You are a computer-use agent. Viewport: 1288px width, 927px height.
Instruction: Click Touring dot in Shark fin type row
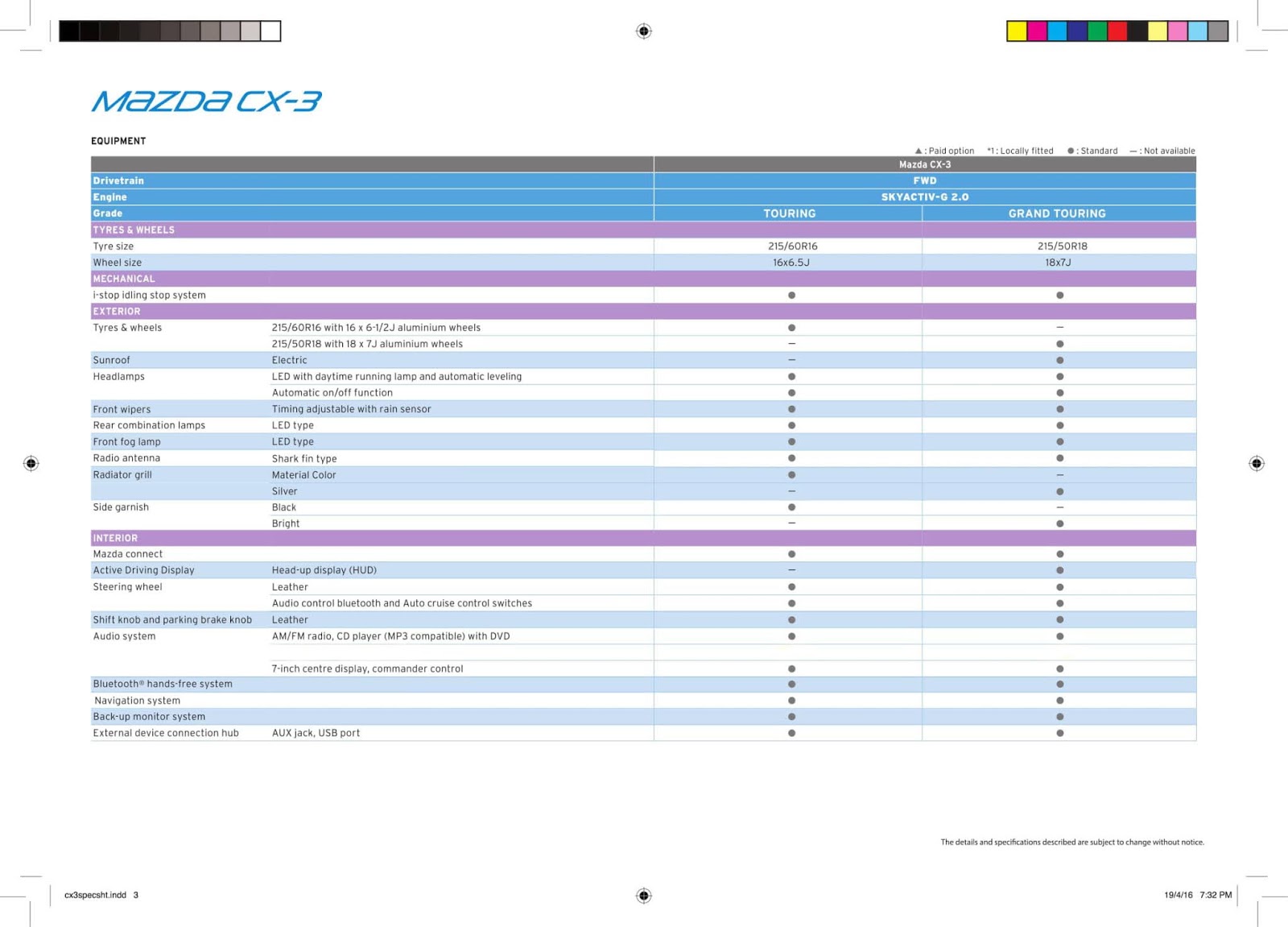(x=791, y=458)
